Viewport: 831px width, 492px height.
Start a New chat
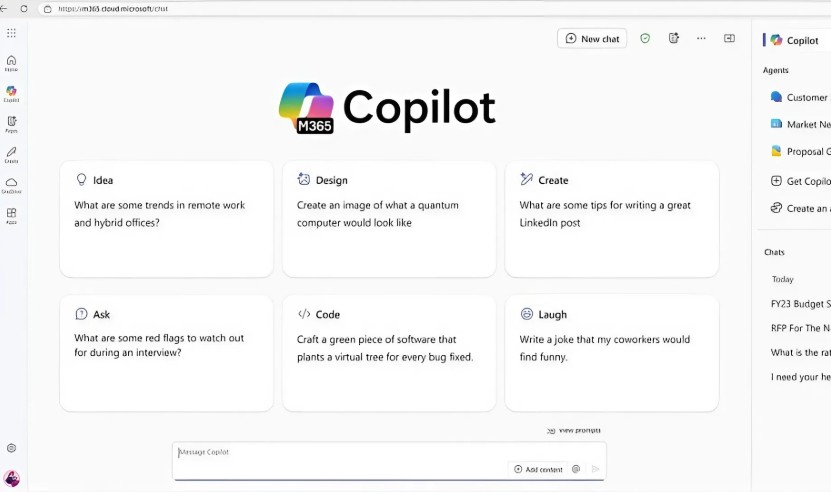592,39
